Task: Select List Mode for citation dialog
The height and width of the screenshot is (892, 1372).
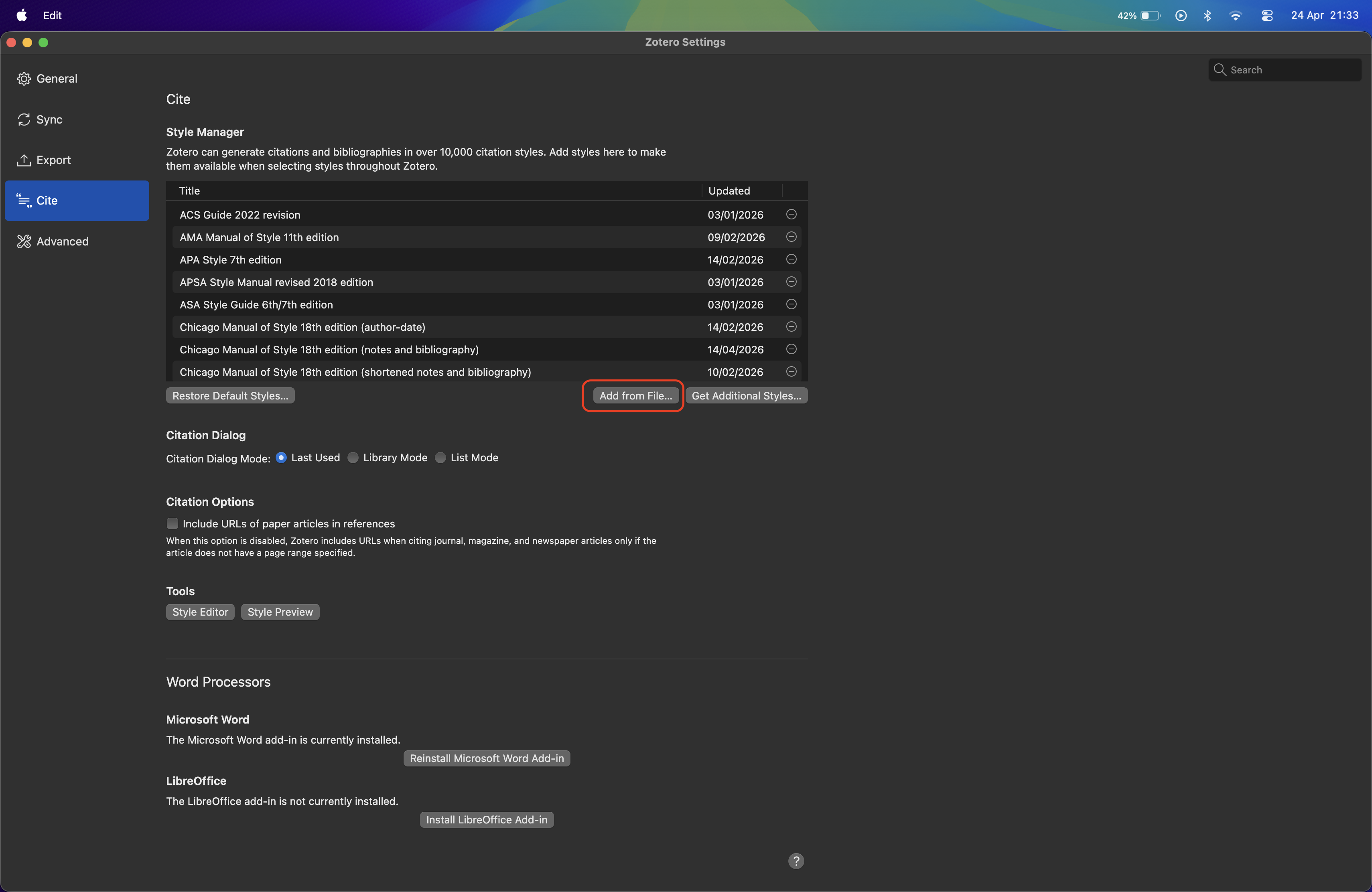Action: [440, 458]
